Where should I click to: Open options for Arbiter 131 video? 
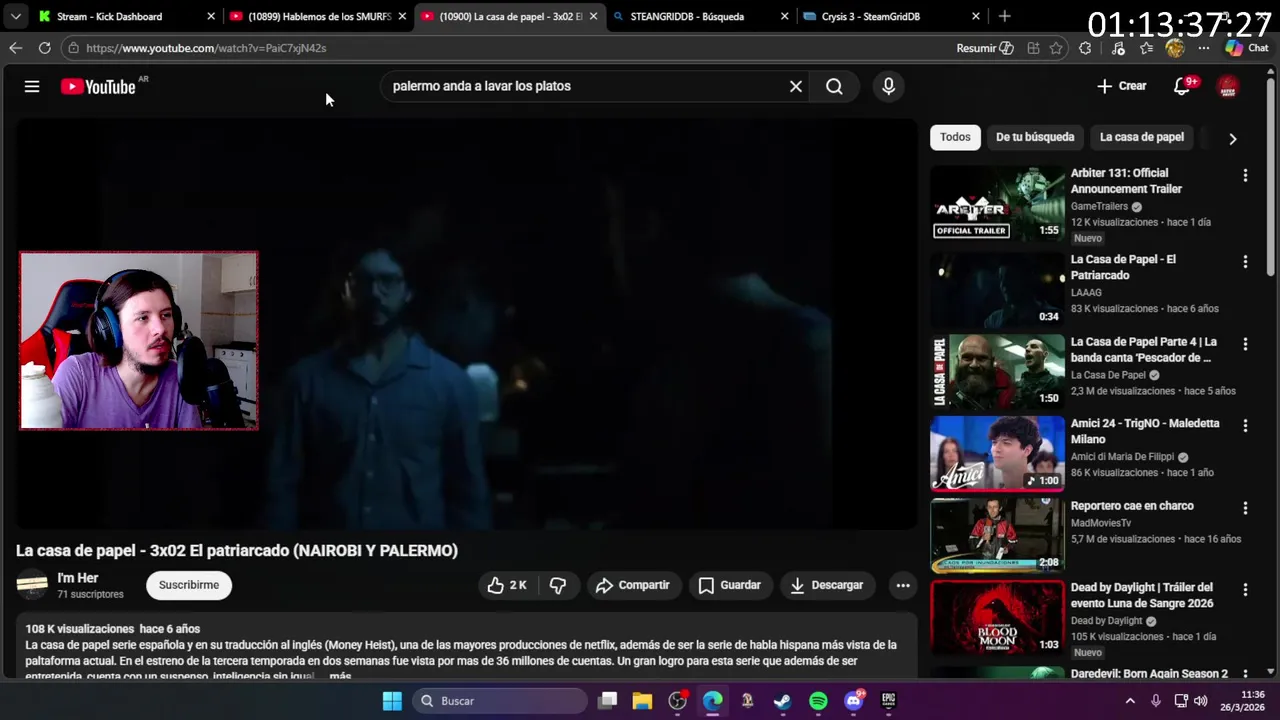pyautogui.click(x=1245, y=175)
